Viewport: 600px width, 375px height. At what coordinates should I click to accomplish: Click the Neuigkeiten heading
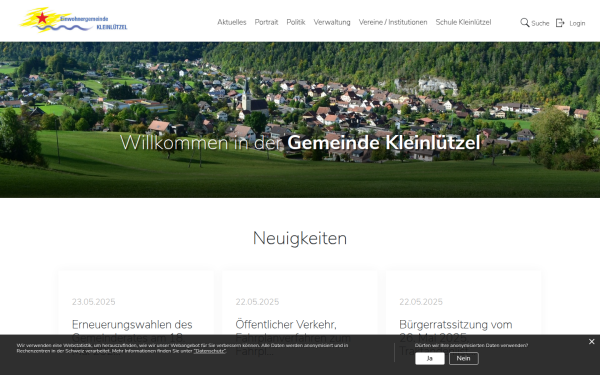(x=300, y=238)
